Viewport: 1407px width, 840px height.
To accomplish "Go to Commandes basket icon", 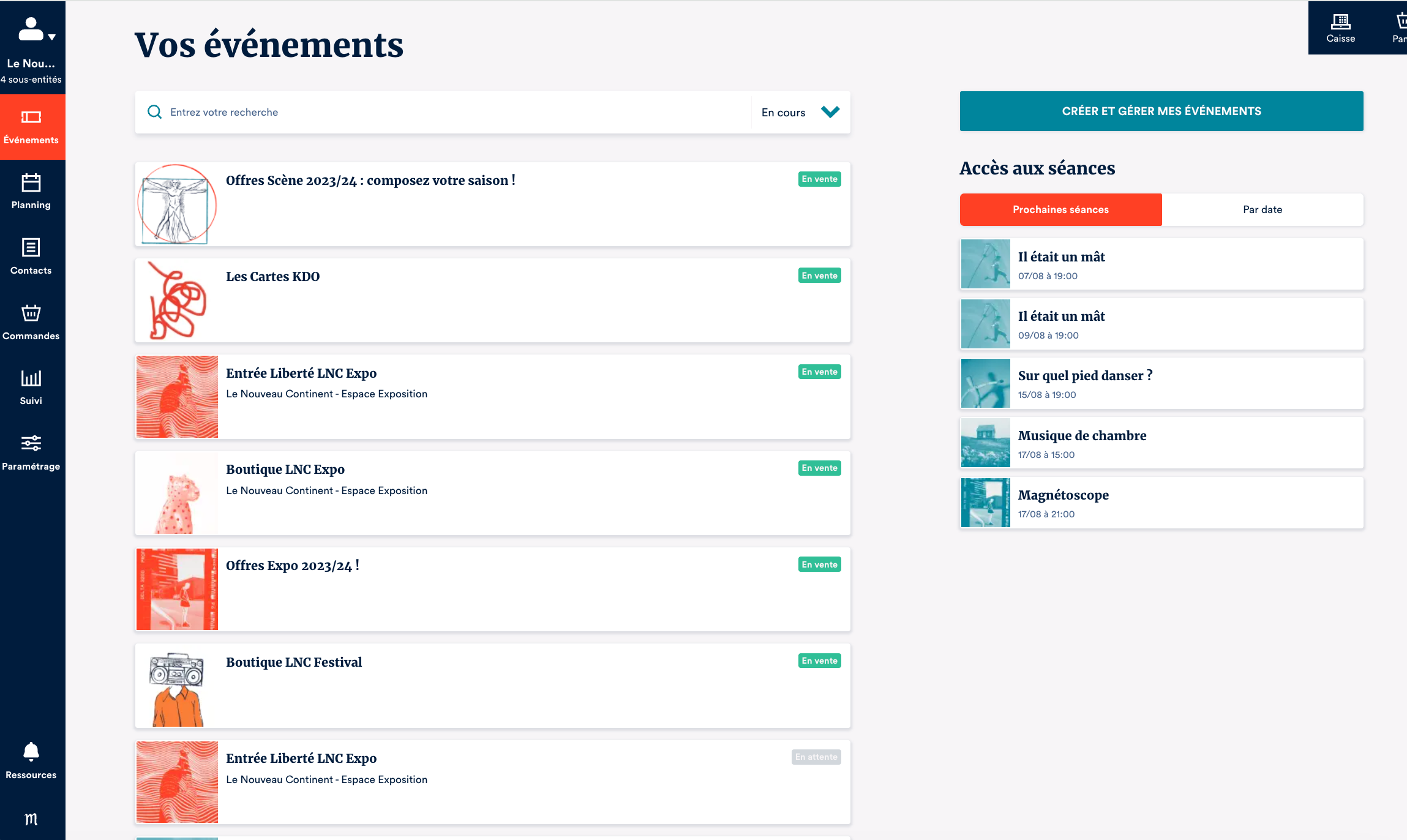I will coord(31,313).
